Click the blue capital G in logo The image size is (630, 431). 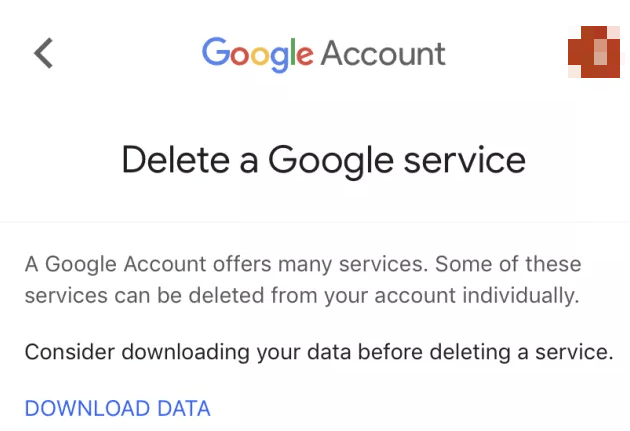[214, 53]
